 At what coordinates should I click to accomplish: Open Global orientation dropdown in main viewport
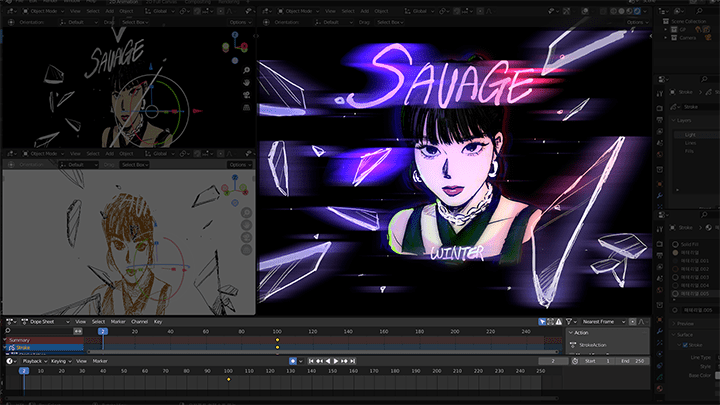pyautogui.click(x=419, y=11)
